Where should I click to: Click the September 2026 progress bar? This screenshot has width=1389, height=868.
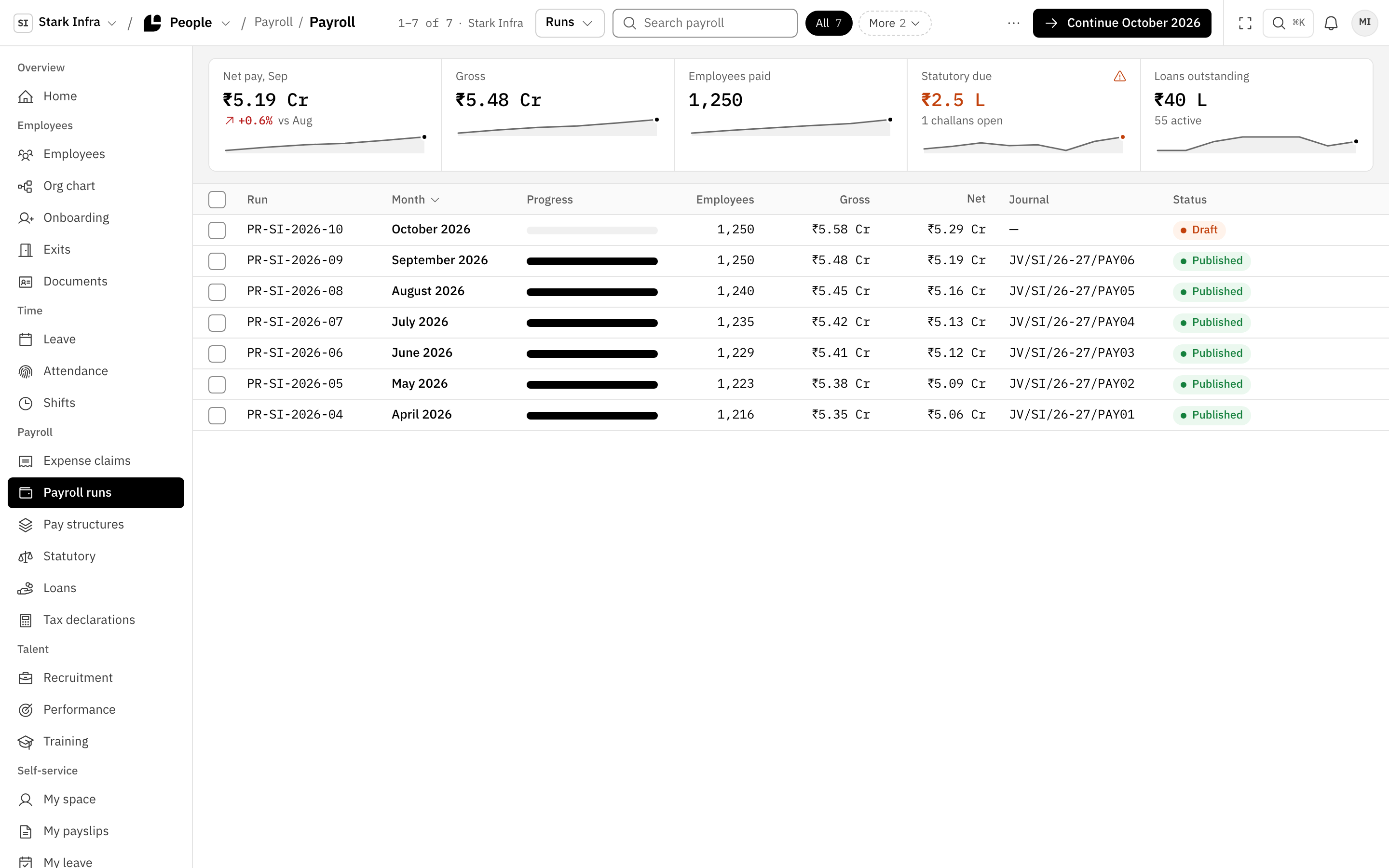pyautogui.click(x=592, y=261)
